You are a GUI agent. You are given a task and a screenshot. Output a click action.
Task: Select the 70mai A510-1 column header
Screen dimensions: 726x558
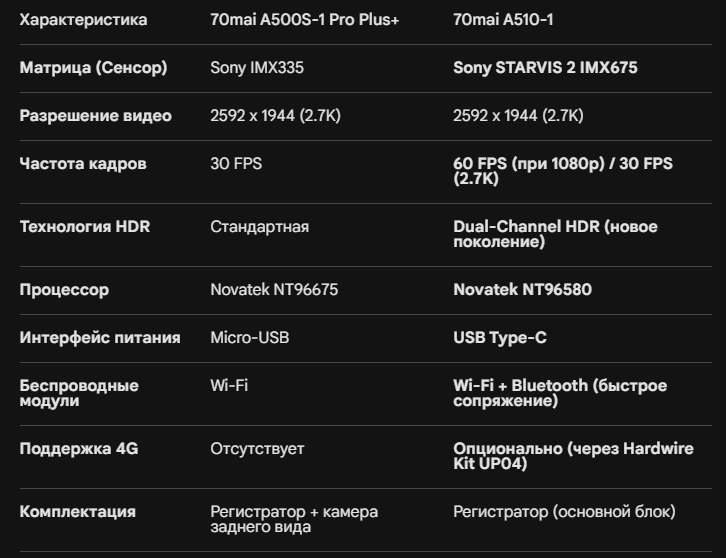pyautogui.click(x=503, y=20)
